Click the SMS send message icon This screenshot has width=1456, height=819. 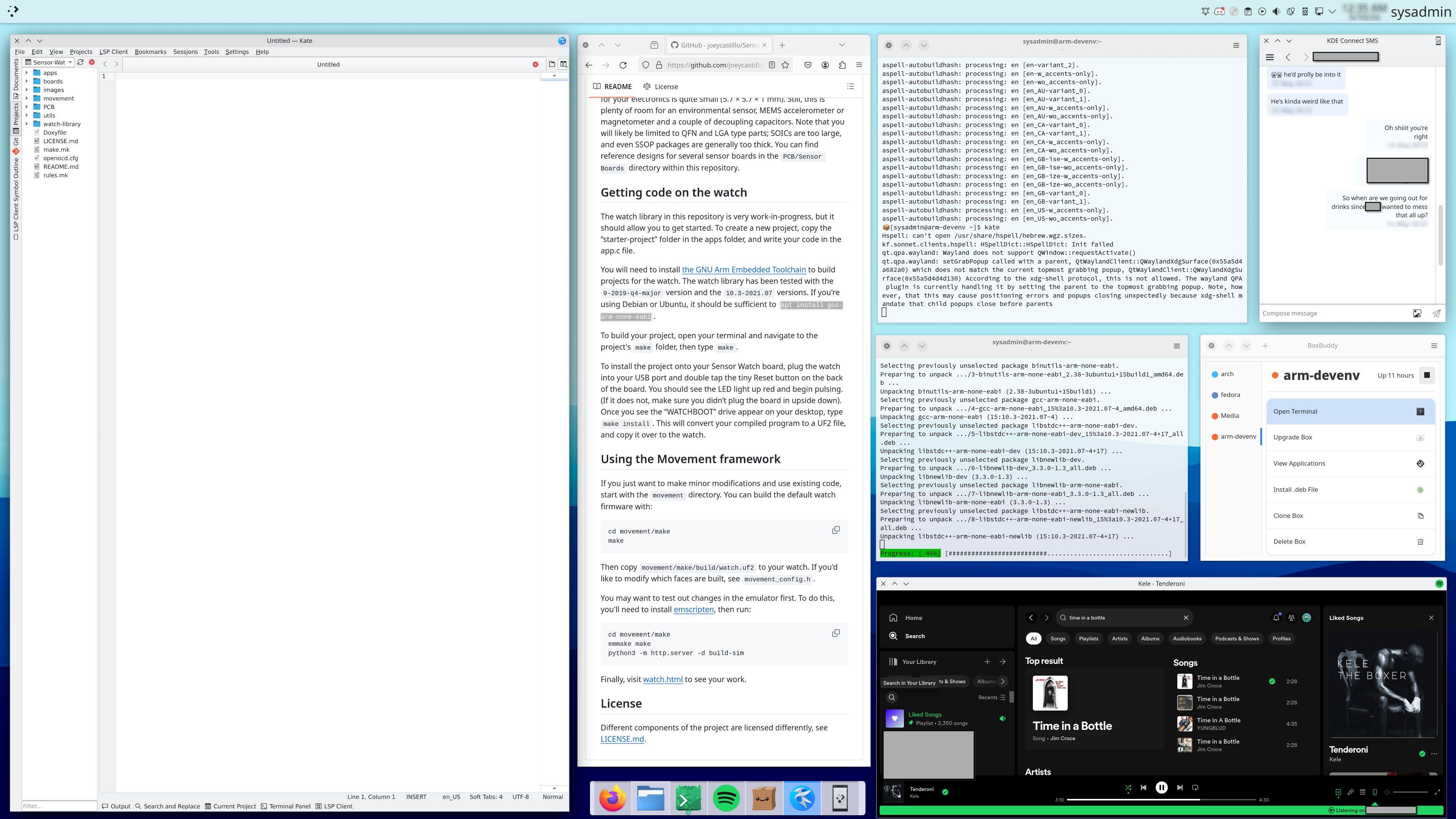(x=1436, y=313)
